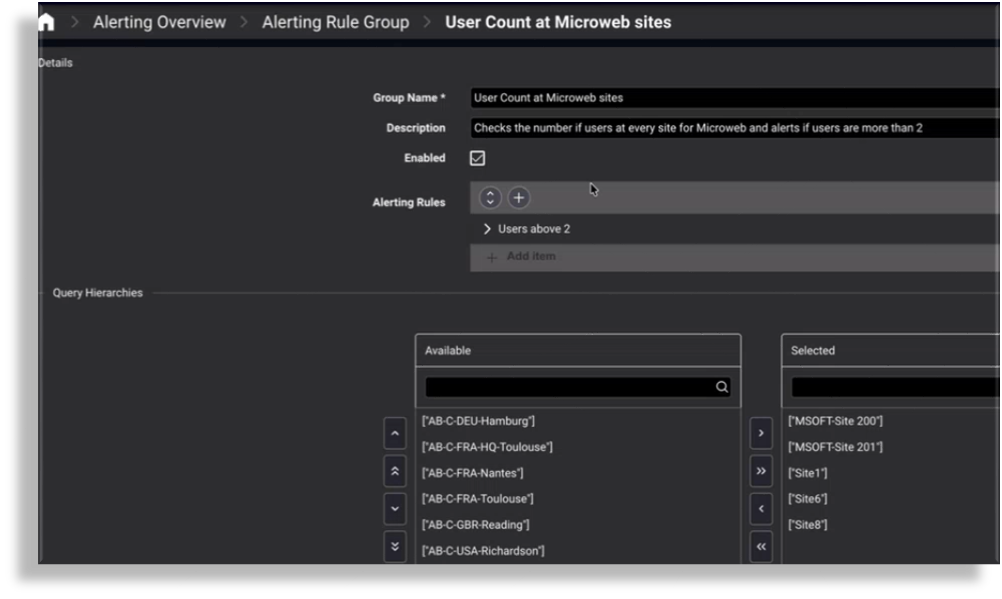Select User Count at Microweb sites breadcrumb
Image resolution: width=1002 pixels, height=599 pixels.
click(x=558, y=22)
